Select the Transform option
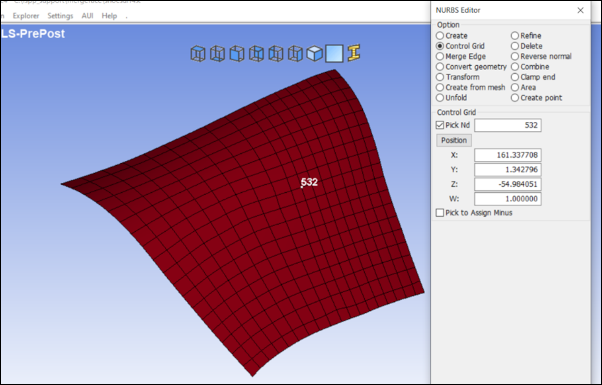 458,77
